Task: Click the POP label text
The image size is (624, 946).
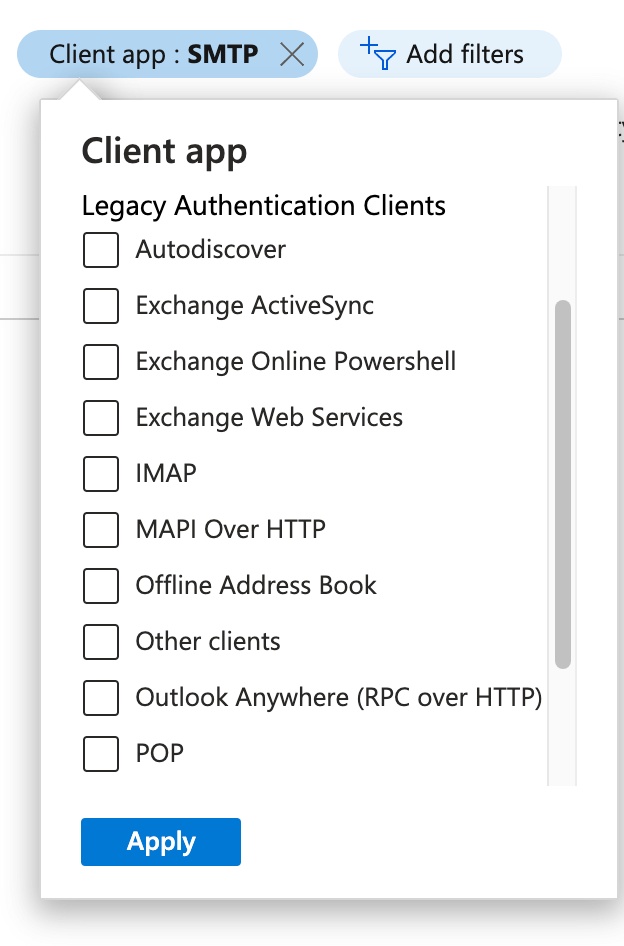Action: [160, 753]
